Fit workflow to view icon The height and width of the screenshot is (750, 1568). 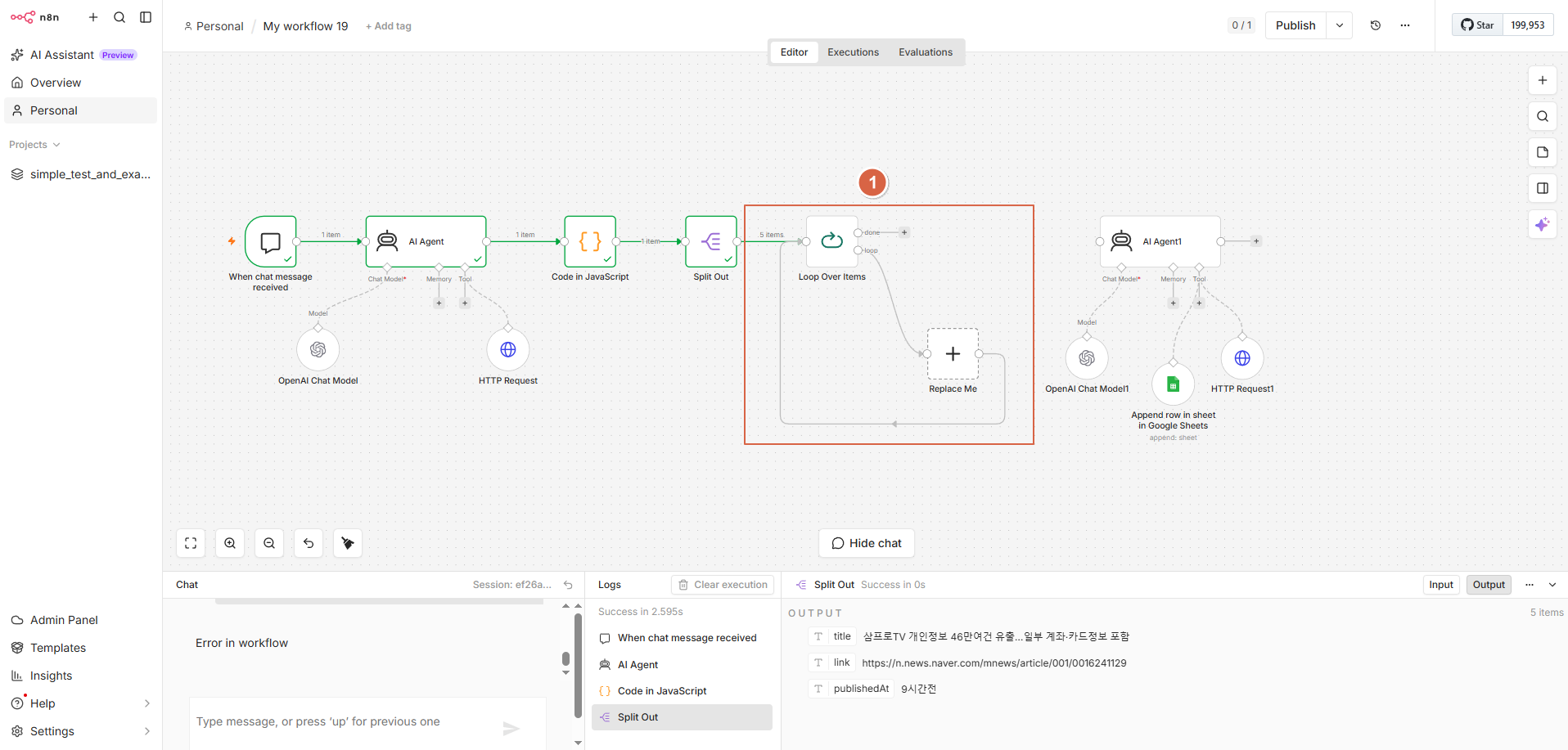191,543
